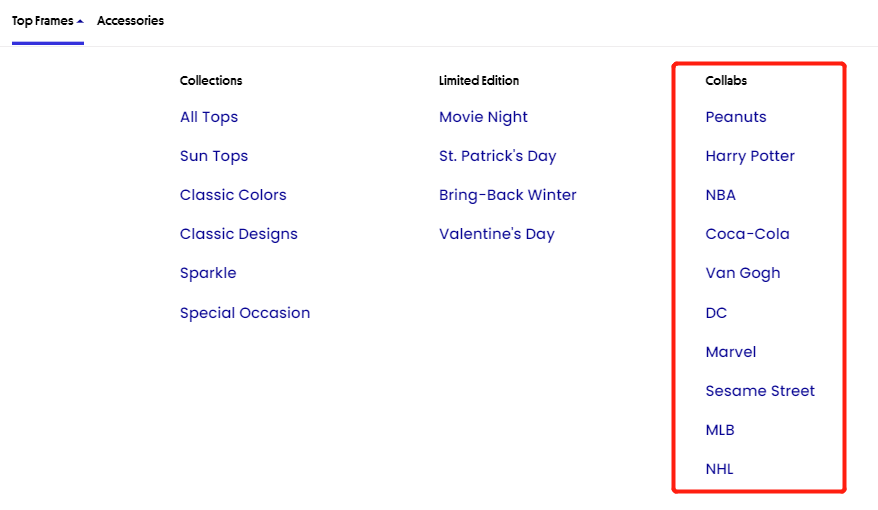Viewport: 878px width, 510px height.
Task: Browse the Bring-Back Winter edition
Action: 507,195
